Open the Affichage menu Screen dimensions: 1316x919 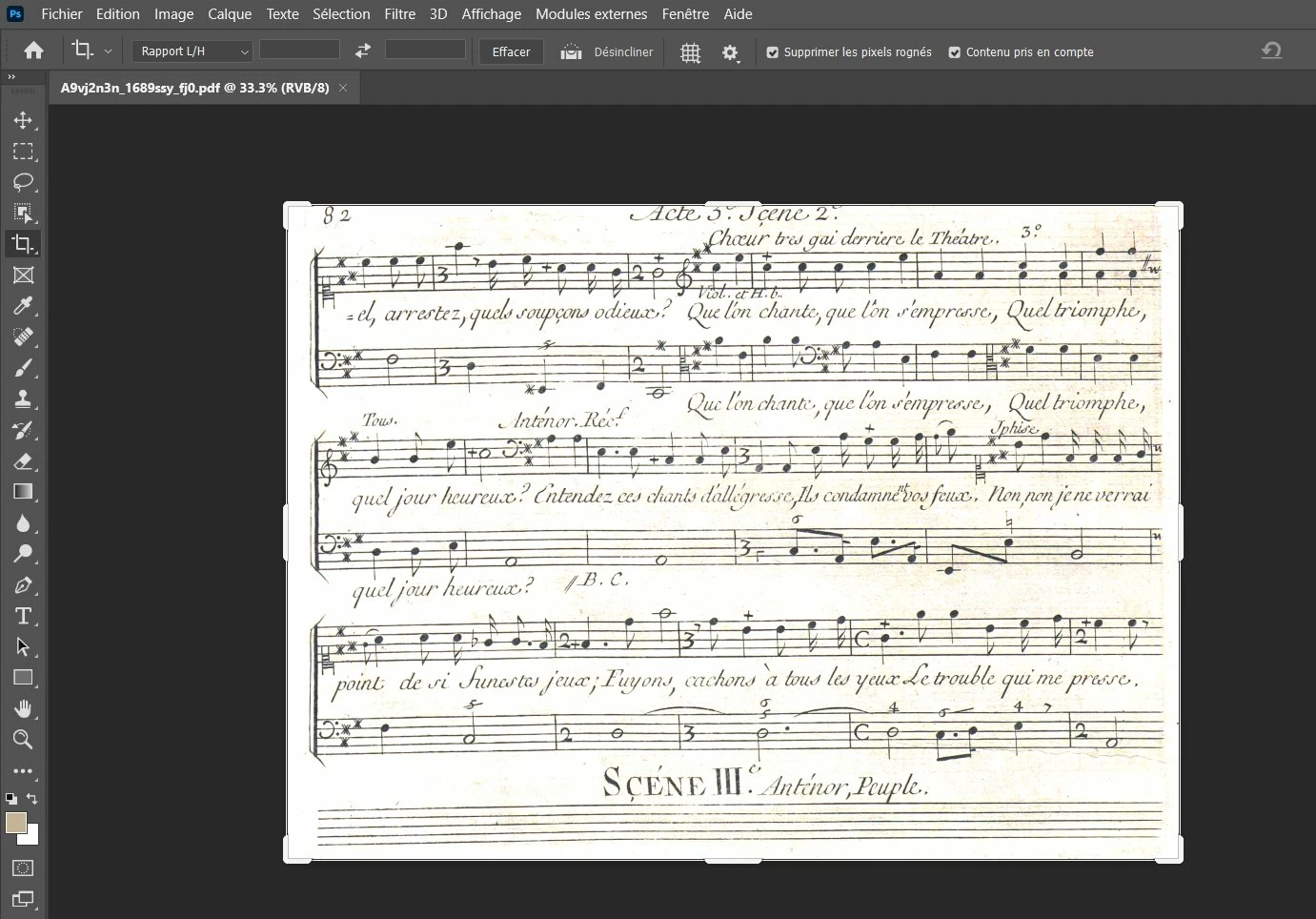coord(492,14)
